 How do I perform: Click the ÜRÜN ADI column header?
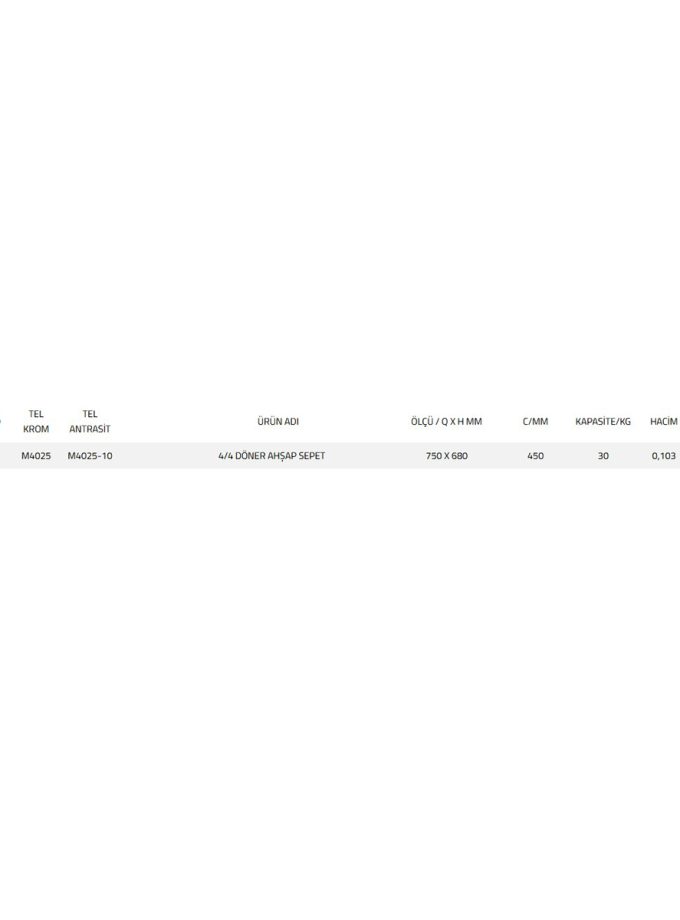(278, 421)
